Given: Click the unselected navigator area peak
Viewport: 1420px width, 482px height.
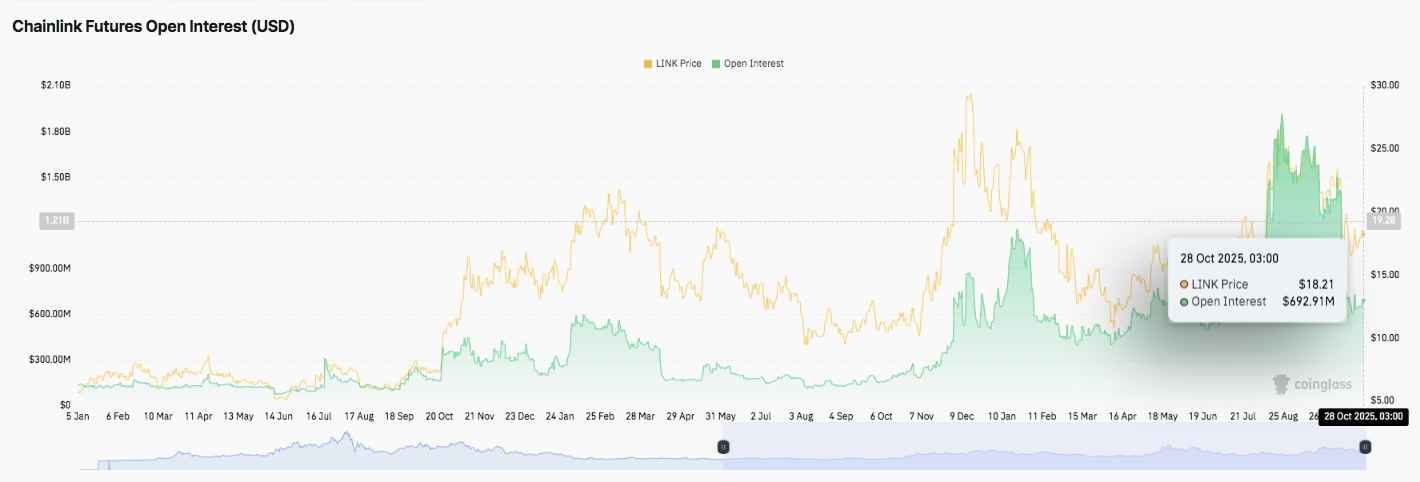Looking at the screenshot, I should (x=346, y=440).
